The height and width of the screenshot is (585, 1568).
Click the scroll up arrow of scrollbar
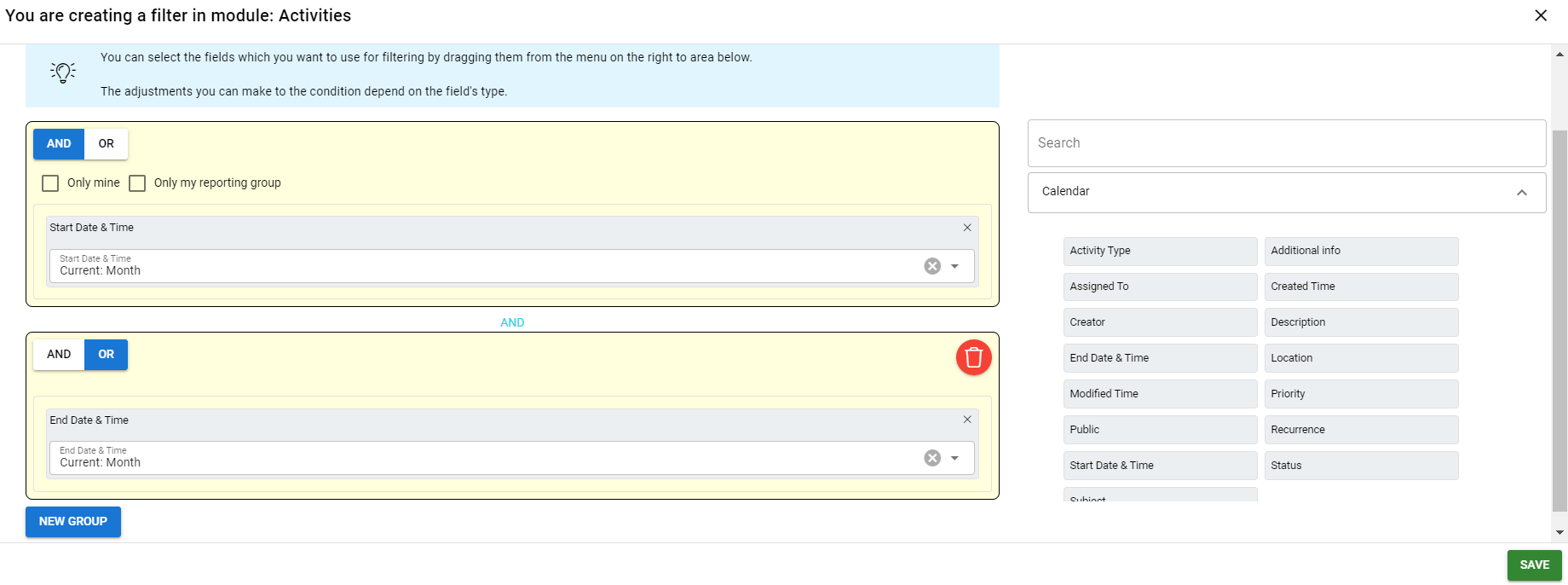click(1559, 55)
